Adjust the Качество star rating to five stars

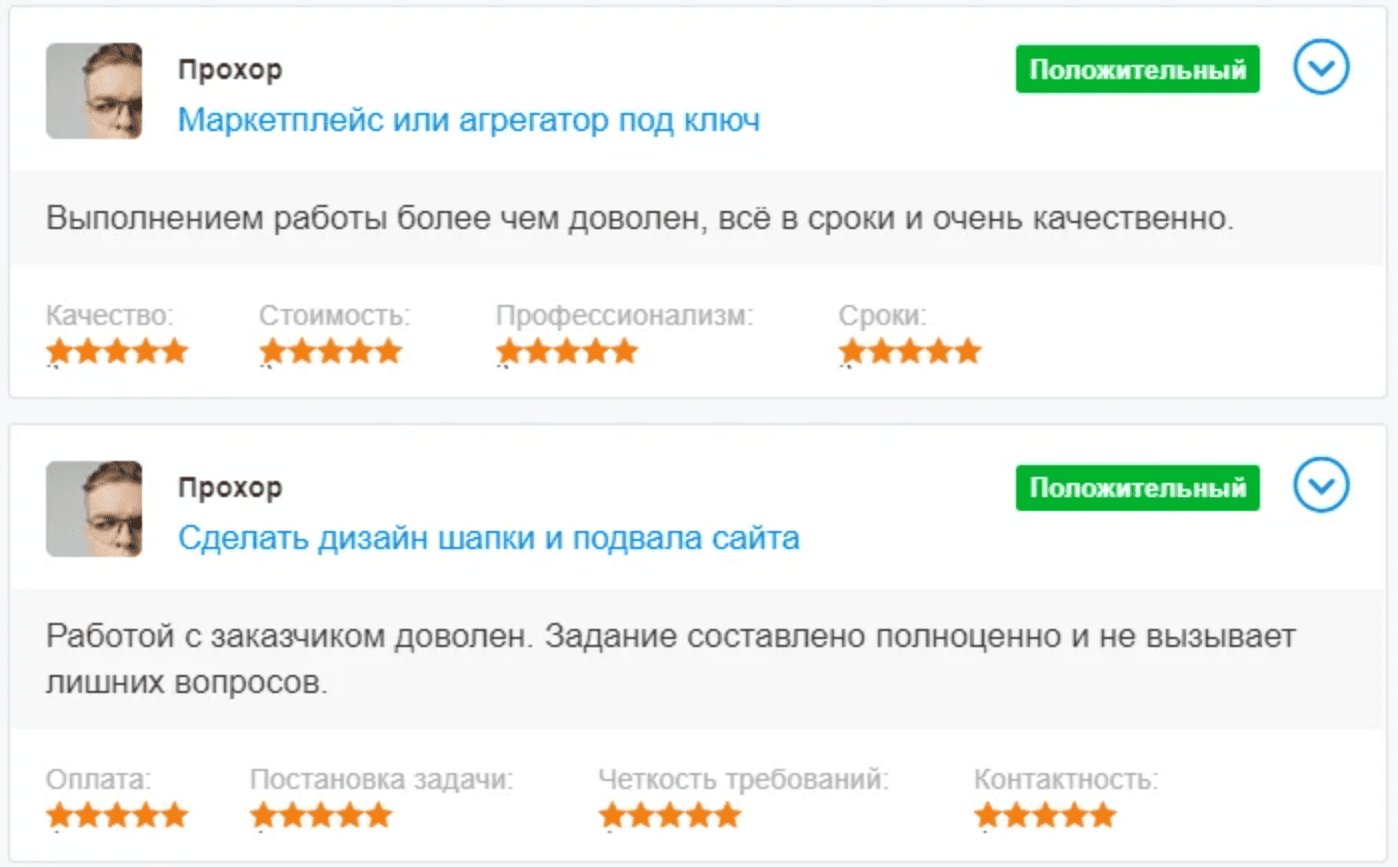tap(177, 351)
